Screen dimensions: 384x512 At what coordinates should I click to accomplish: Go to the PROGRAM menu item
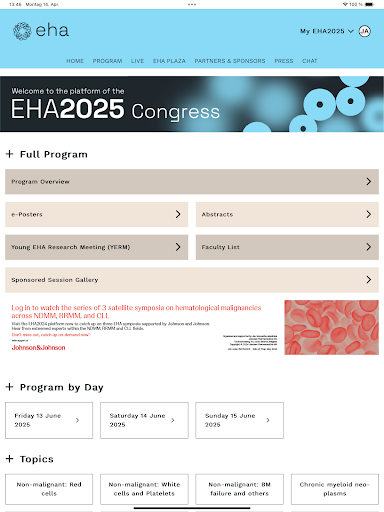click(107, 61)
